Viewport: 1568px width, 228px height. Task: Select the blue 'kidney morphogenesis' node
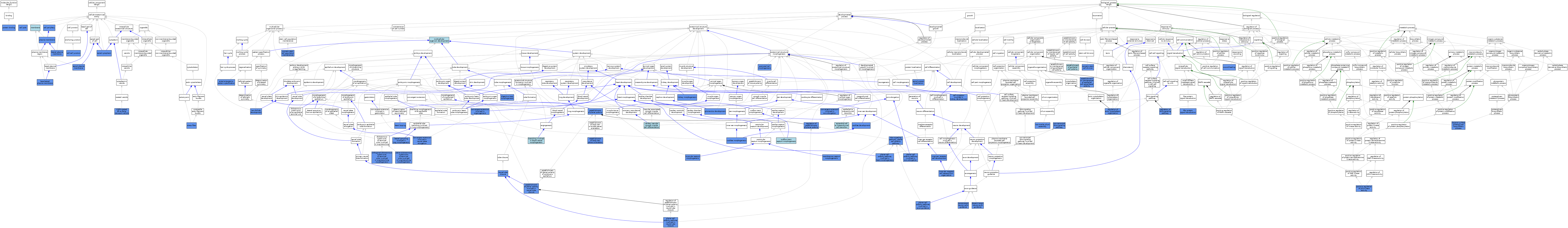click(x=687, y=97)
